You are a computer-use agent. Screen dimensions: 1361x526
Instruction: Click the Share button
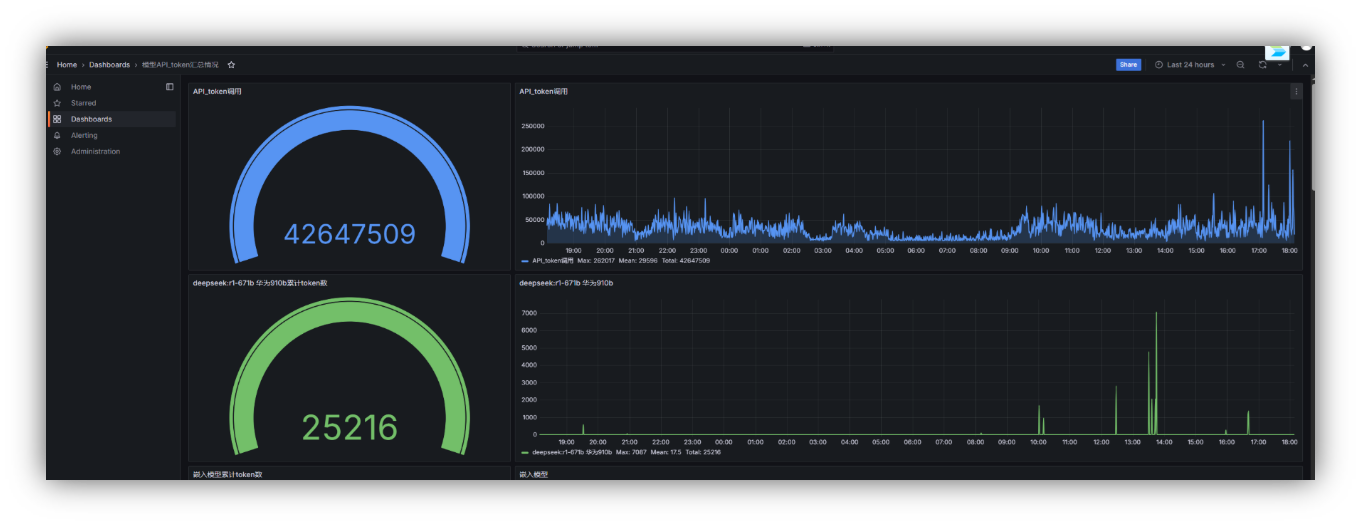pyautogui.click(x=1128, y=65)
